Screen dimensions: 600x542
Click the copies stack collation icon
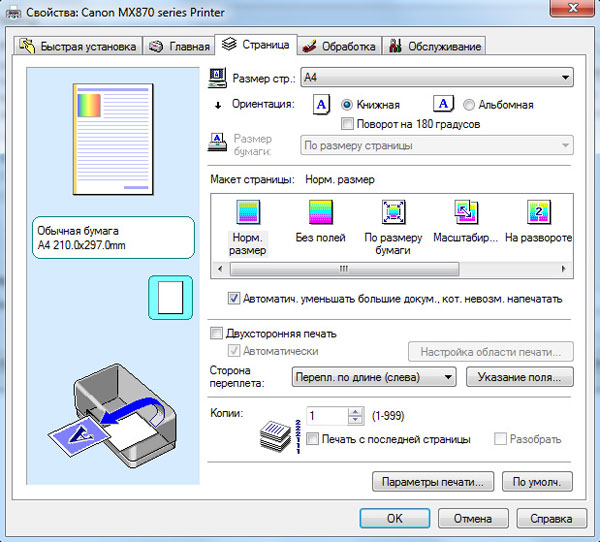click(x=280, y=436)
